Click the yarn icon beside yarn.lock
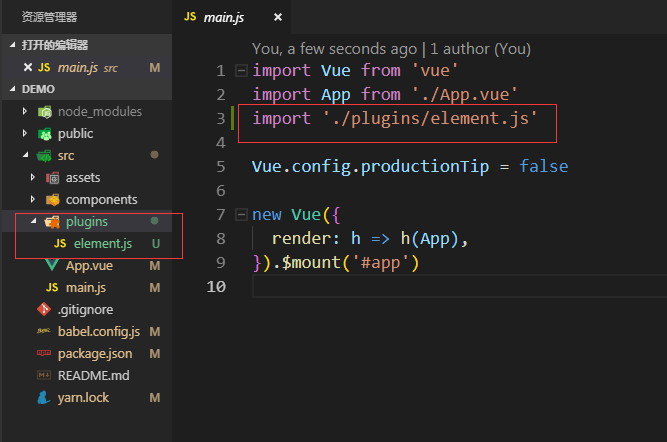The image size is (667, 442). point(44,397)
